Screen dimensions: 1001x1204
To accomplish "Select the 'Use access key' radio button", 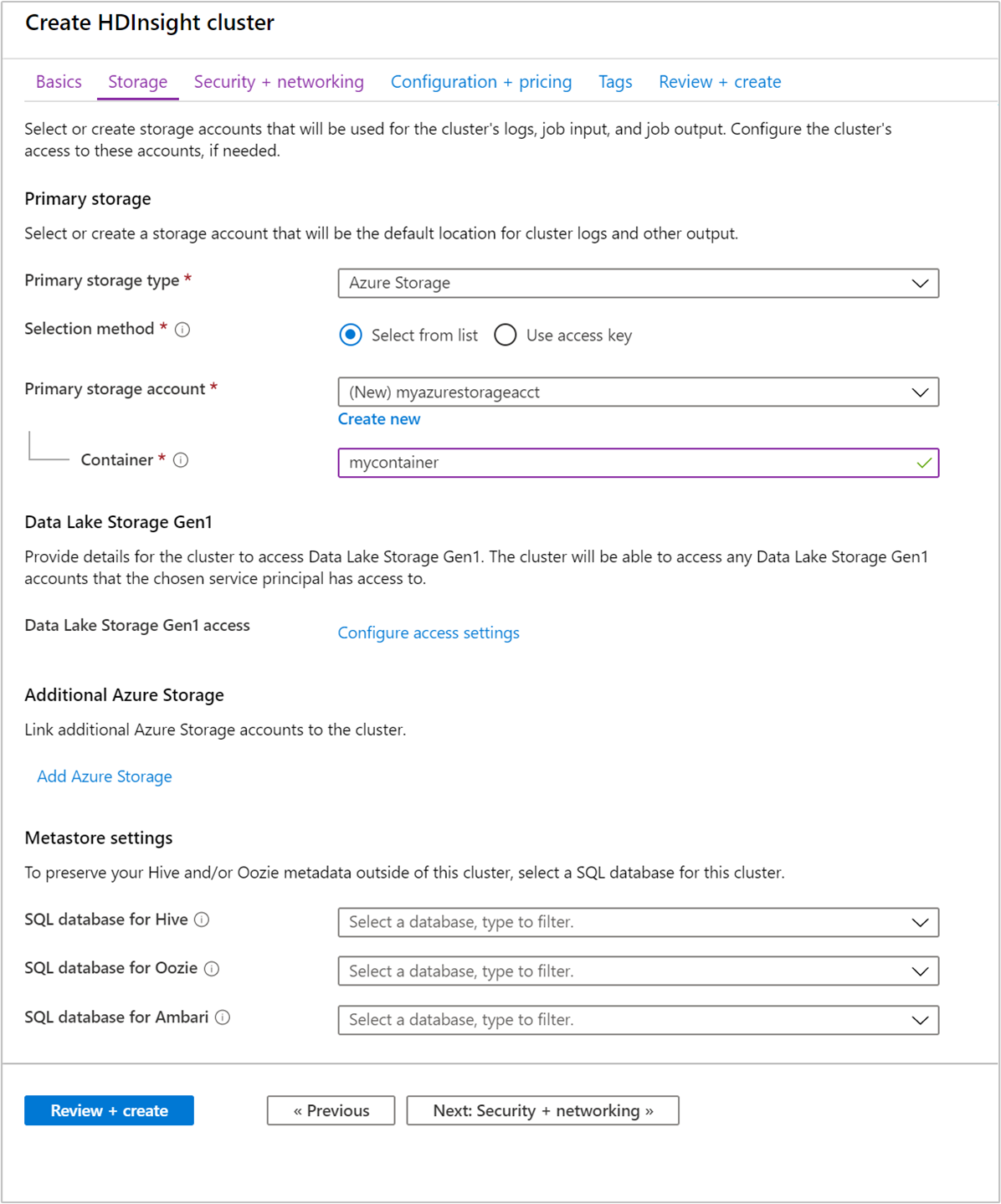I will click(x=506, y=335).
